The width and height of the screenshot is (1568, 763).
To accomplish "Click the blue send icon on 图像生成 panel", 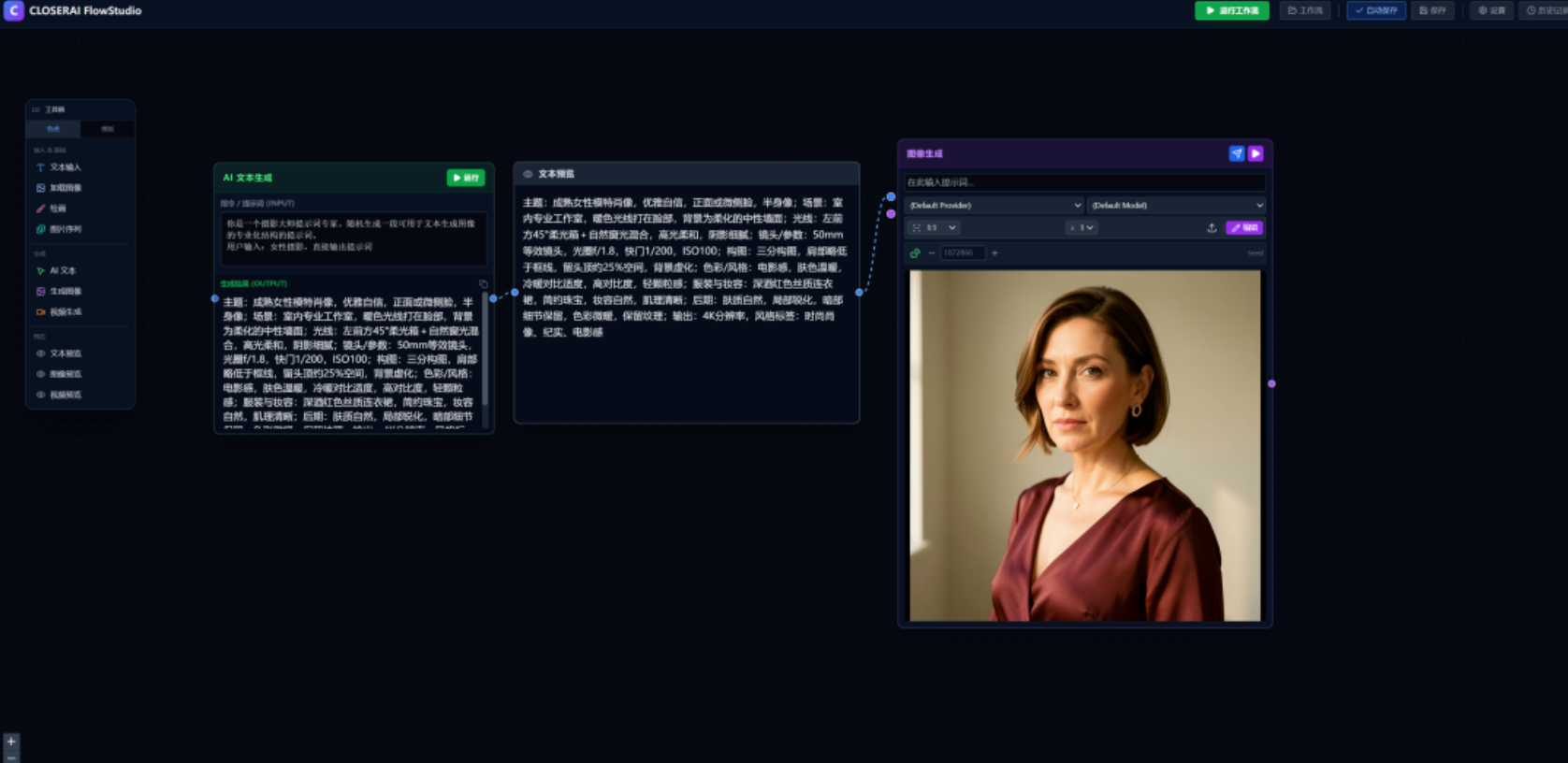I will [1237, 153].
